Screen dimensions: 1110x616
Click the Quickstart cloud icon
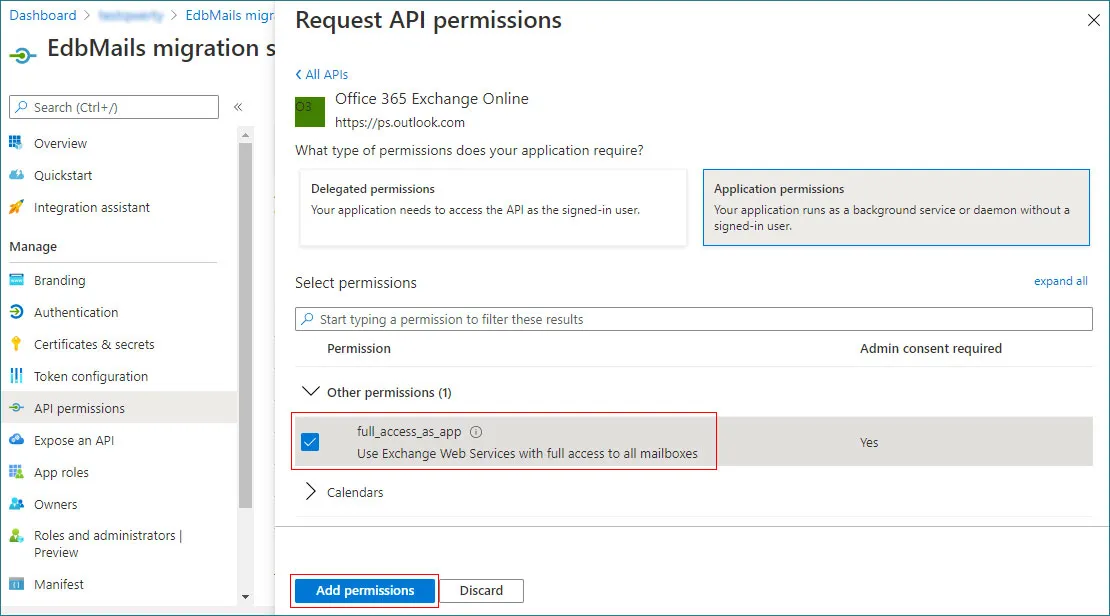[16, 175]
